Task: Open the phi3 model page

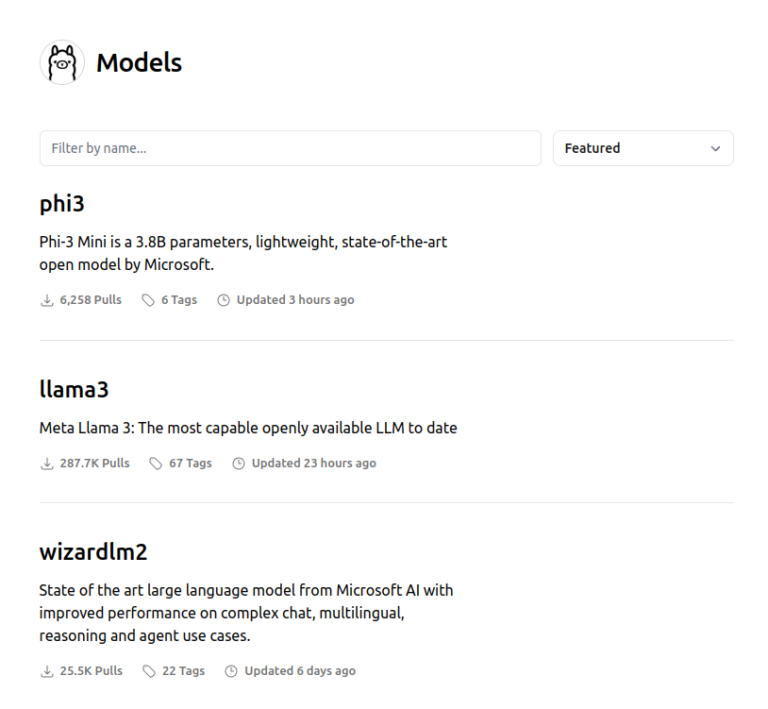Action: 62,204
